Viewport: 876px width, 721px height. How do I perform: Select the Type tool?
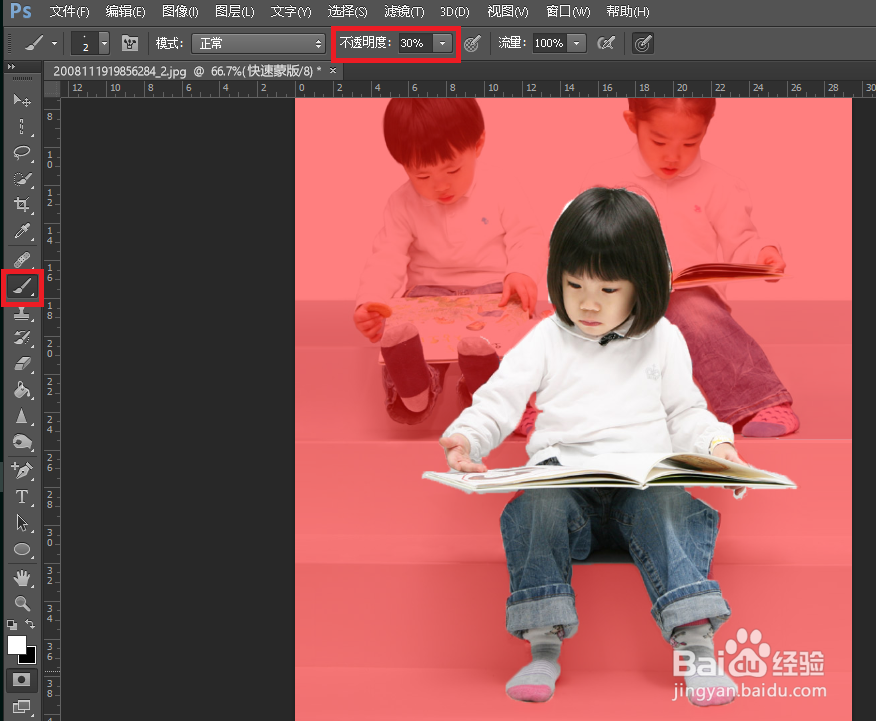pos(22,497)
